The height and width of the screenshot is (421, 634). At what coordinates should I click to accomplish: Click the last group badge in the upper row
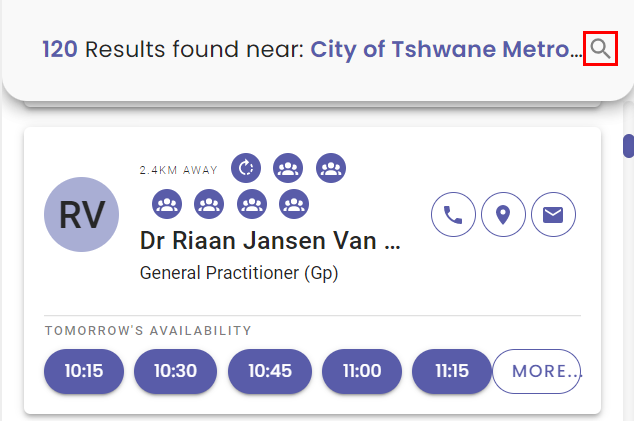[x=331, y=168]
